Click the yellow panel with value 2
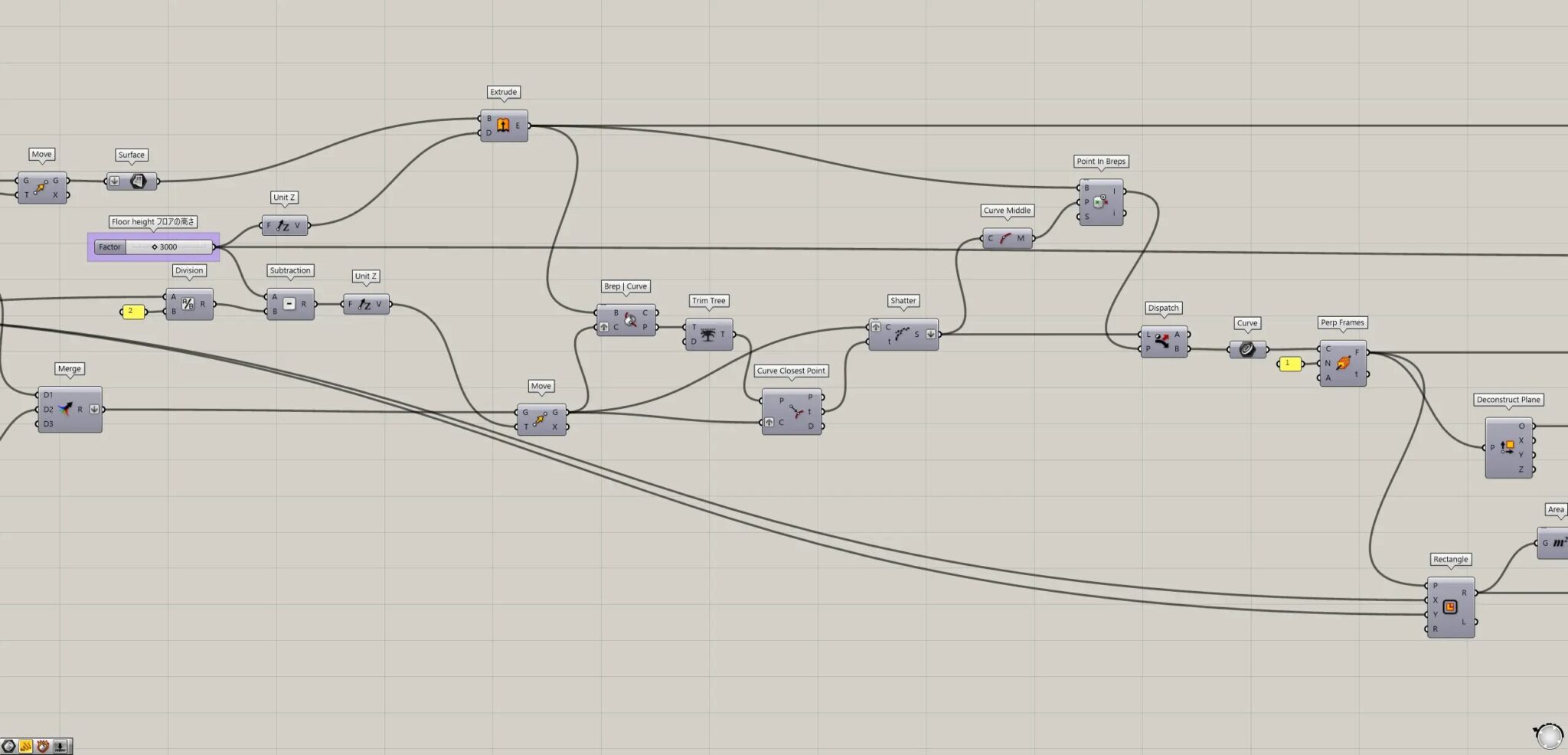Screen dimensions: 1568x755 pyautogui.click(x=133, y=312)
